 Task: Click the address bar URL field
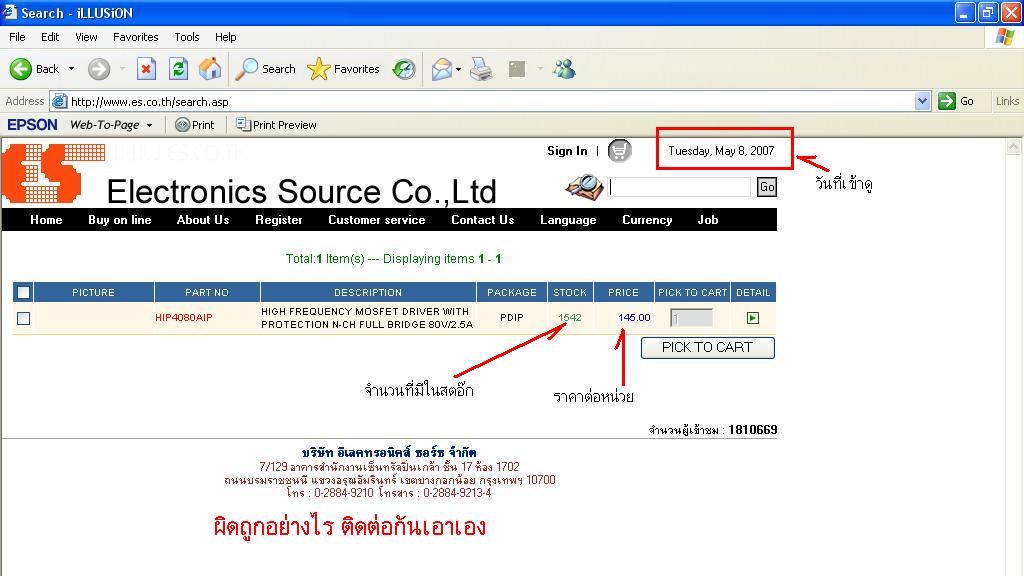(x=483, y=101)
